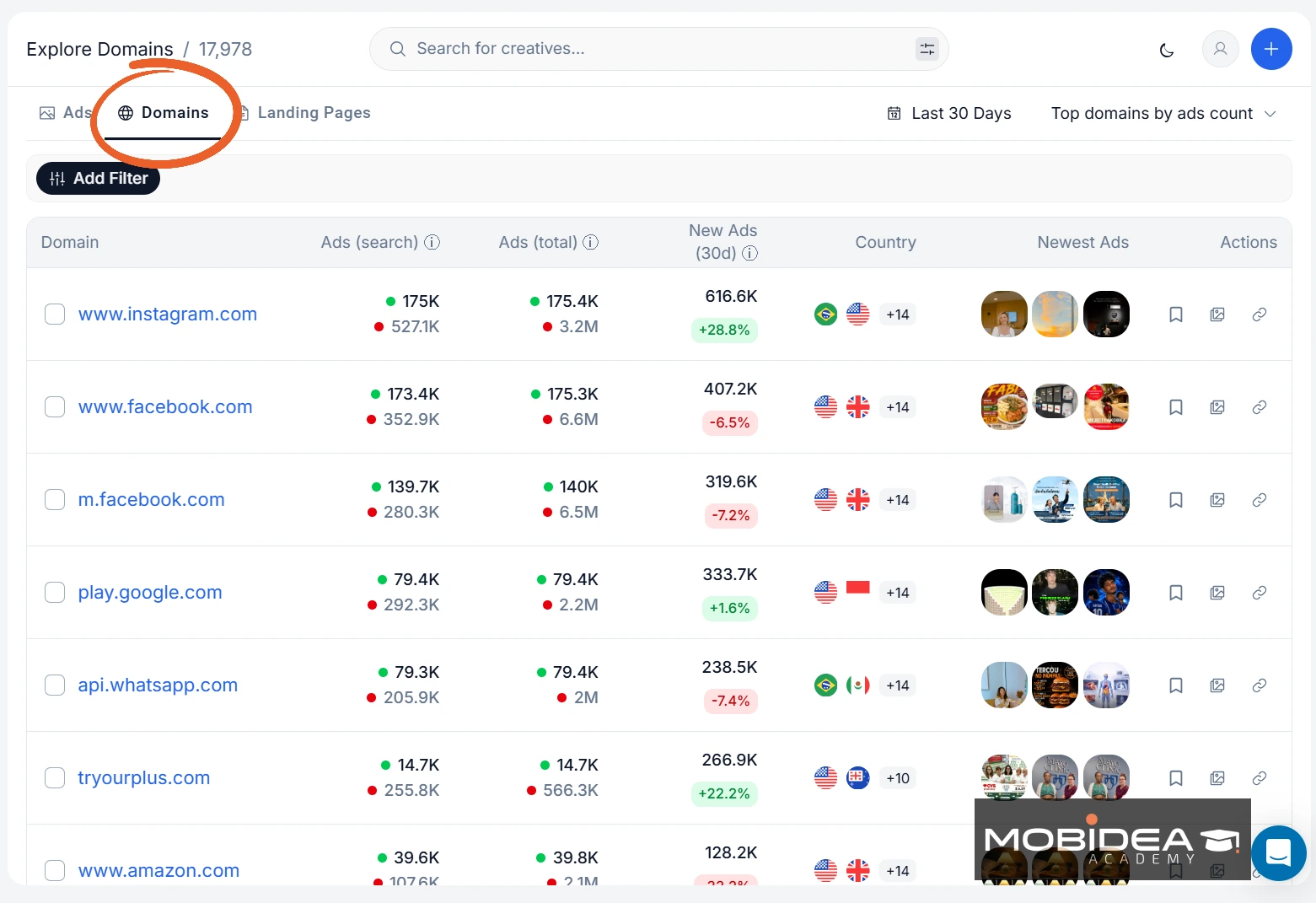Click the Add Filter button

(98, 178)
